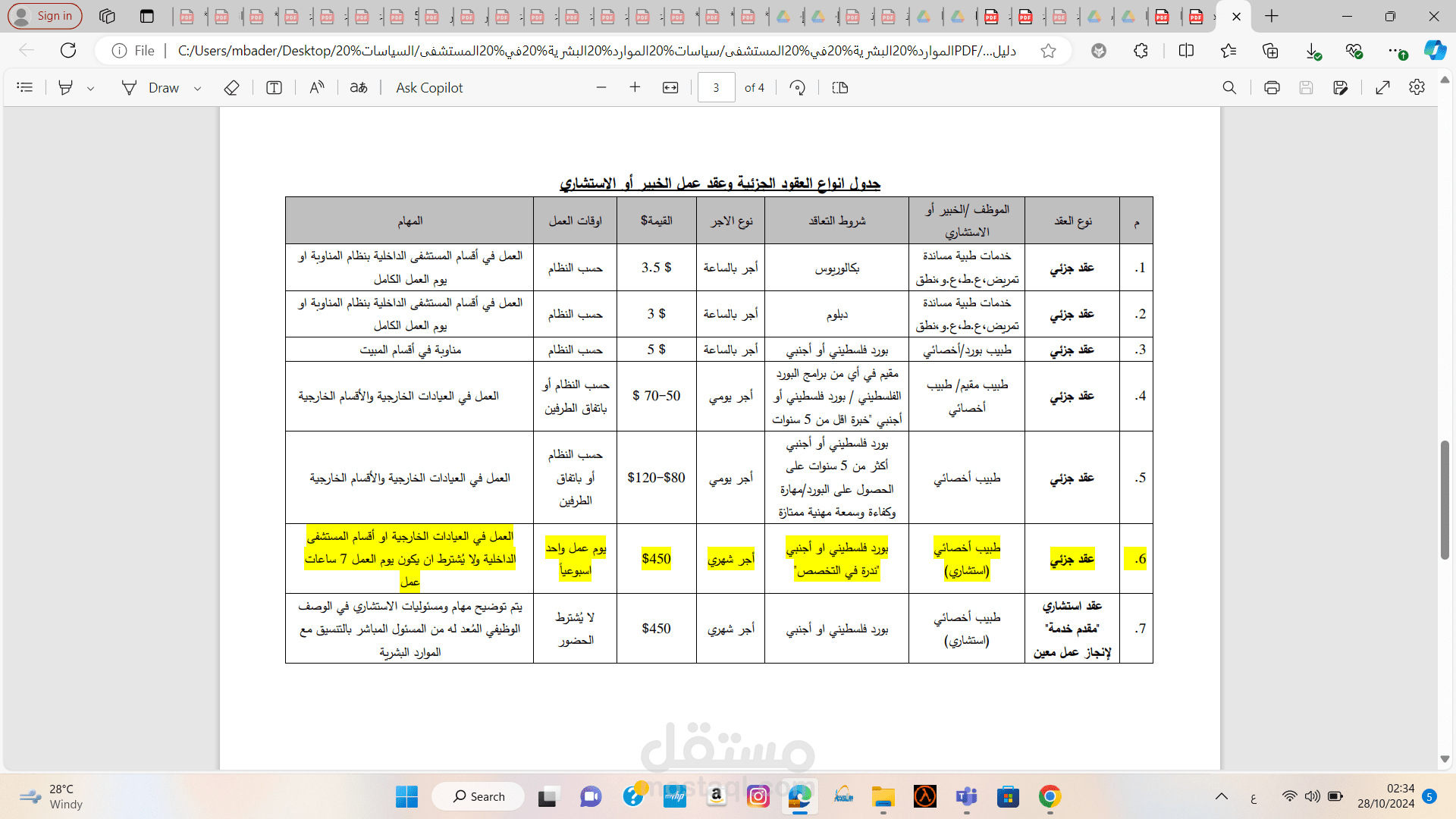The height and width of the screenshot is (819, 1456).
Task: Select the Erase tool
Action: (x=232, y=88)
